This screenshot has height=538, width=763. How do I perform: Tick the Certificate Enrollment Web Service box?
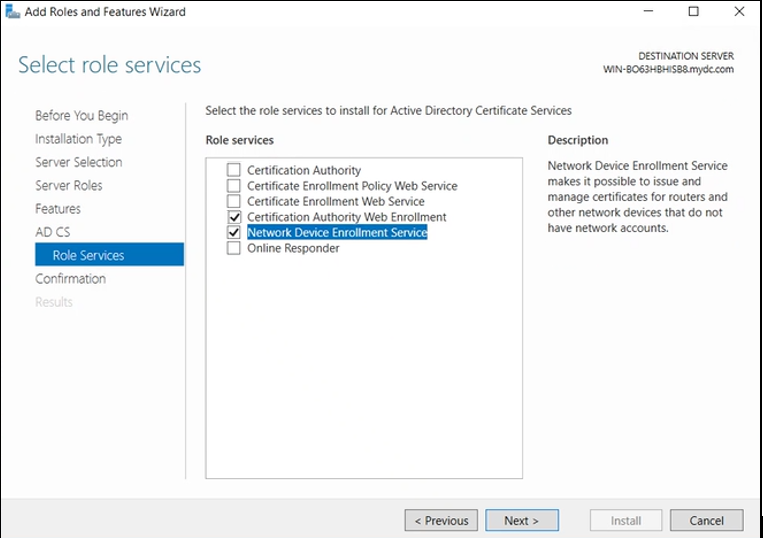coord(234,201)
